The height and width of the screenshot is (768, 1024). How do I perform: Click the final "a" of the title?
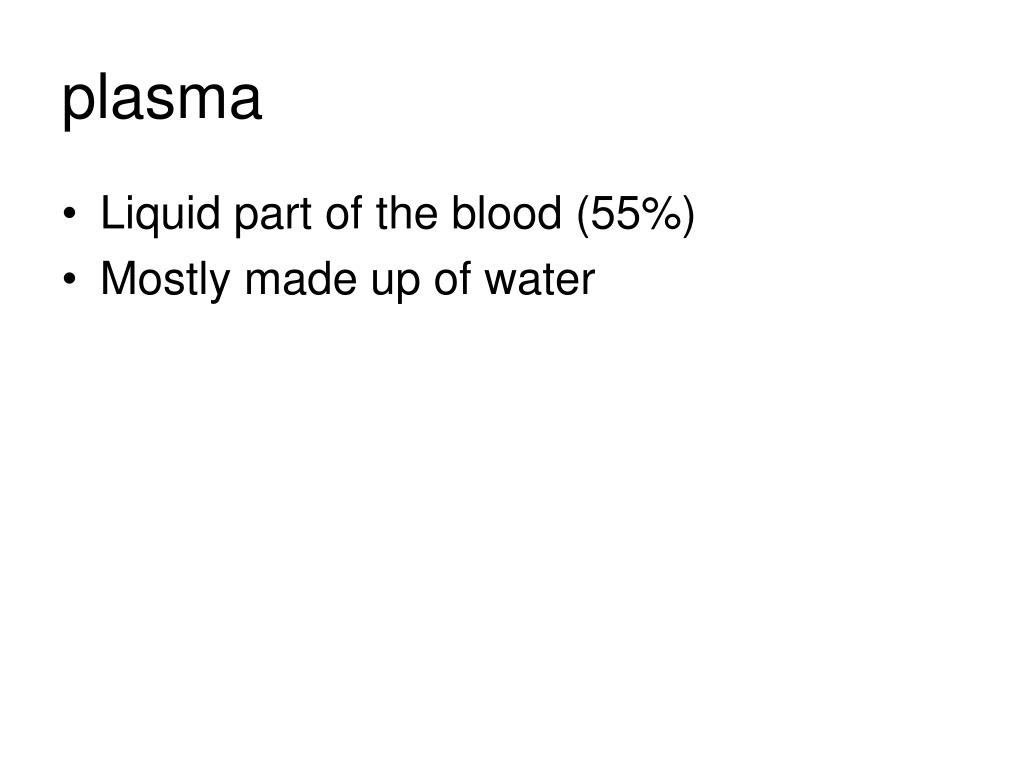(248, 101)
